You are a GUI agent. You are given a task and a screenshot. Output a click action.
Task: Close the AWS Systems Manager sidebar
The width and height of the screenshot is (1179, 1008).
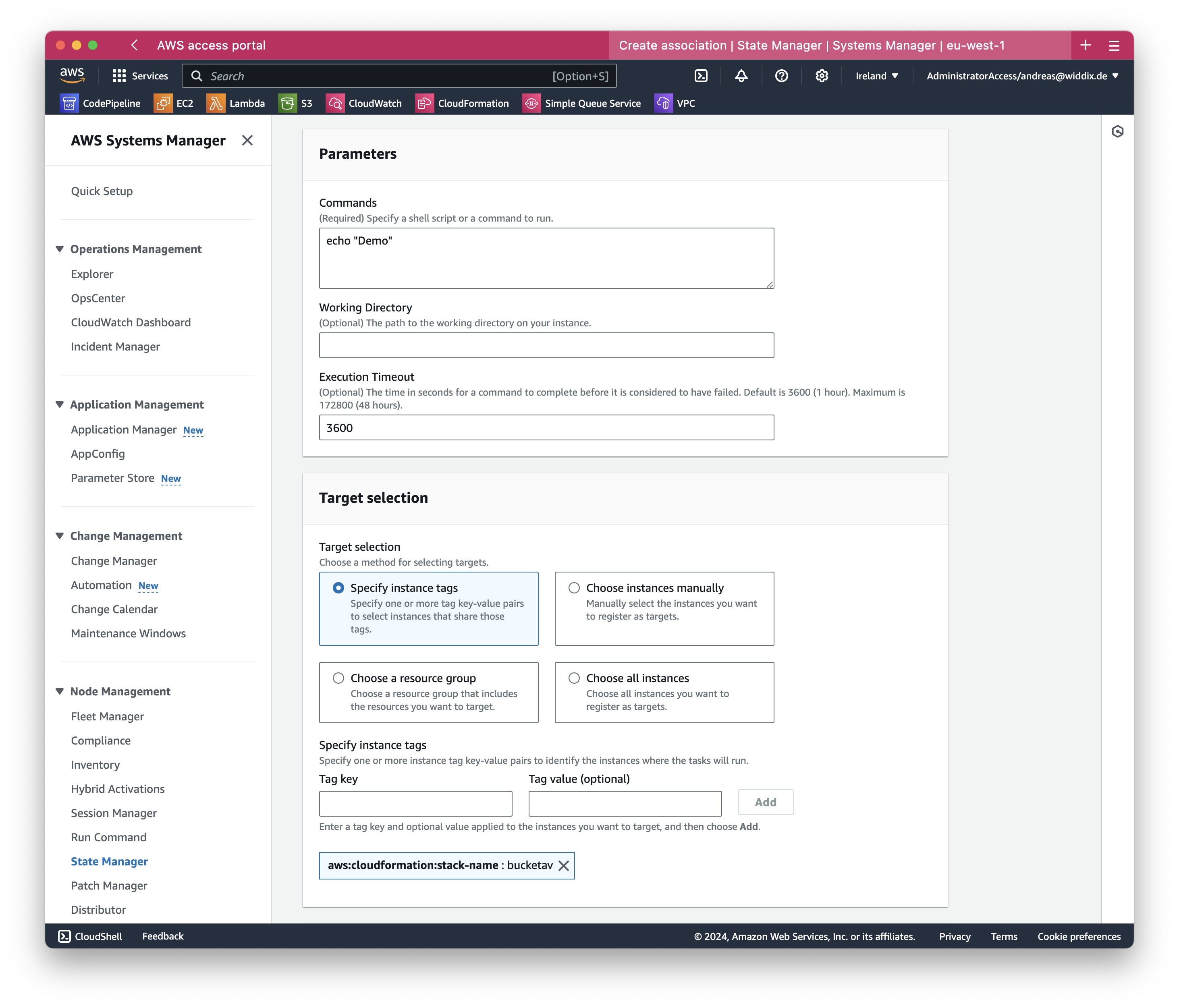pyautogui.click(x=247, y=141)
